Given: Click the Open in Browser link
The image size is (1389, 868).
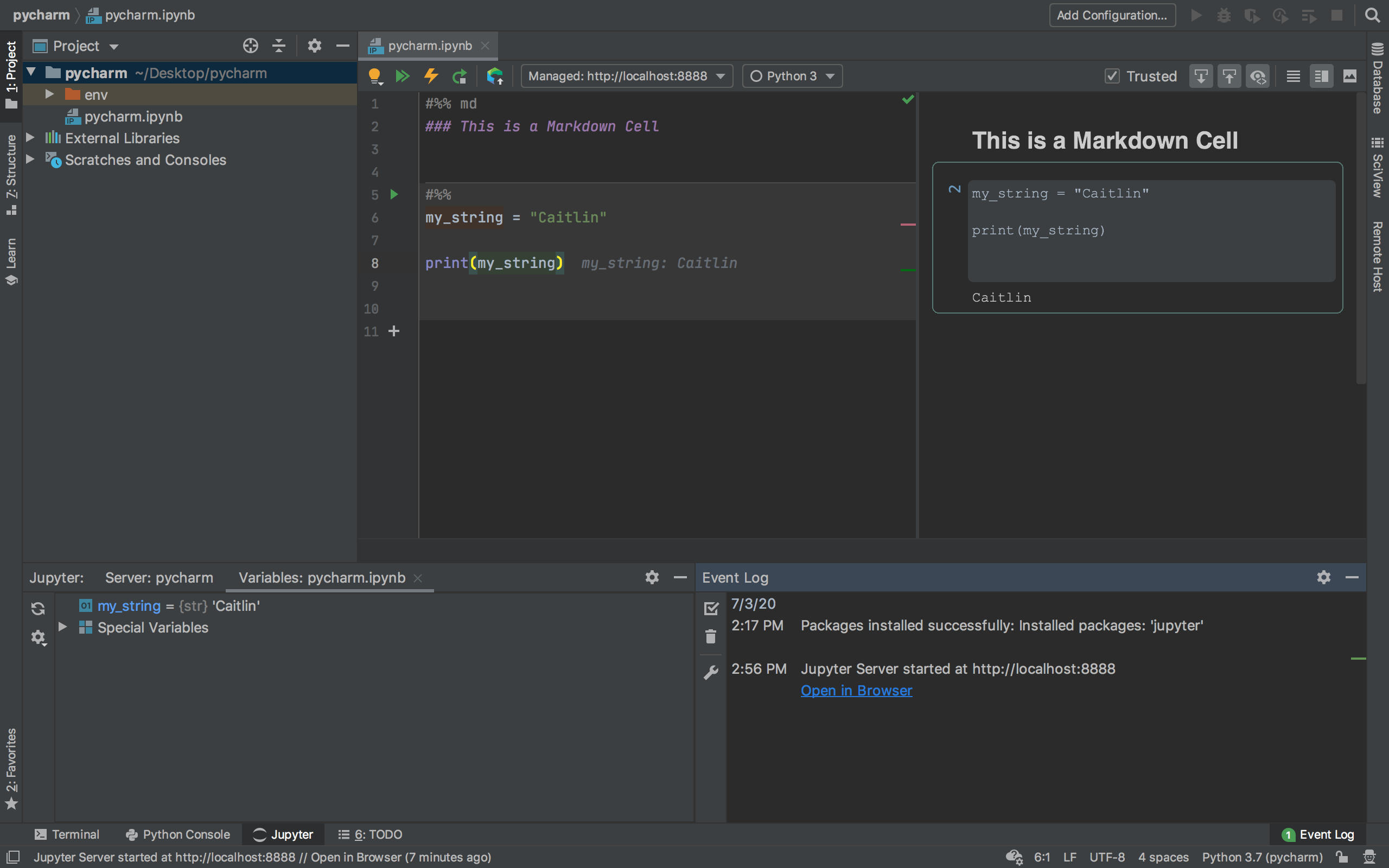Looking at the screenshot, I should 856,690.
